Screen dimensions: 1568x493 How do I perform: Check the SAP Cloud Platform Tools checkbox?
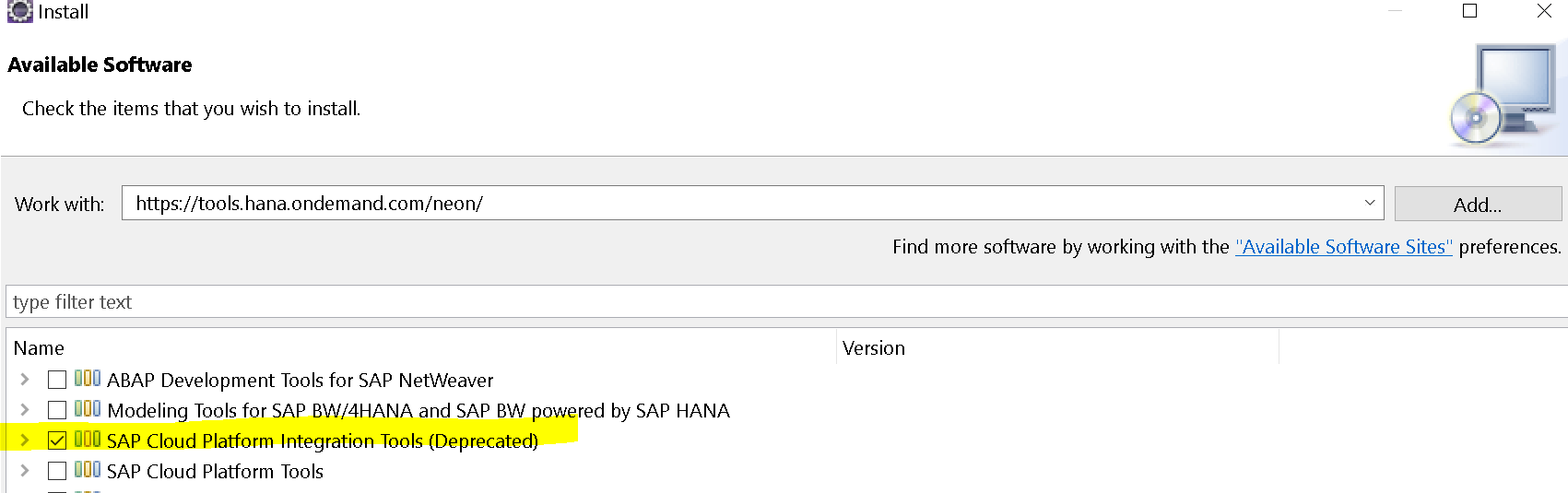57,471
